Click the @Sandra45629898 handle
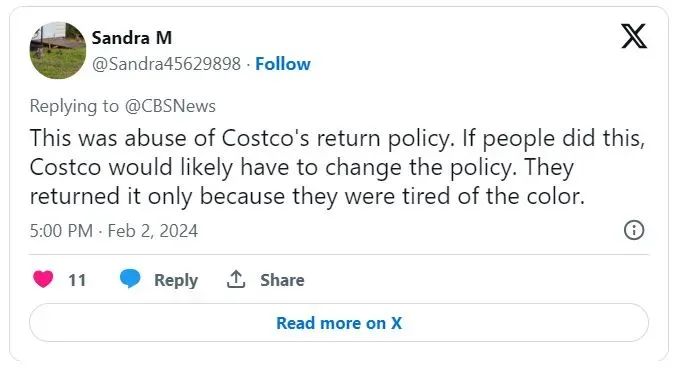Image resolution: width=677 pixels, height=378 pixels. [x=166, y=64]
